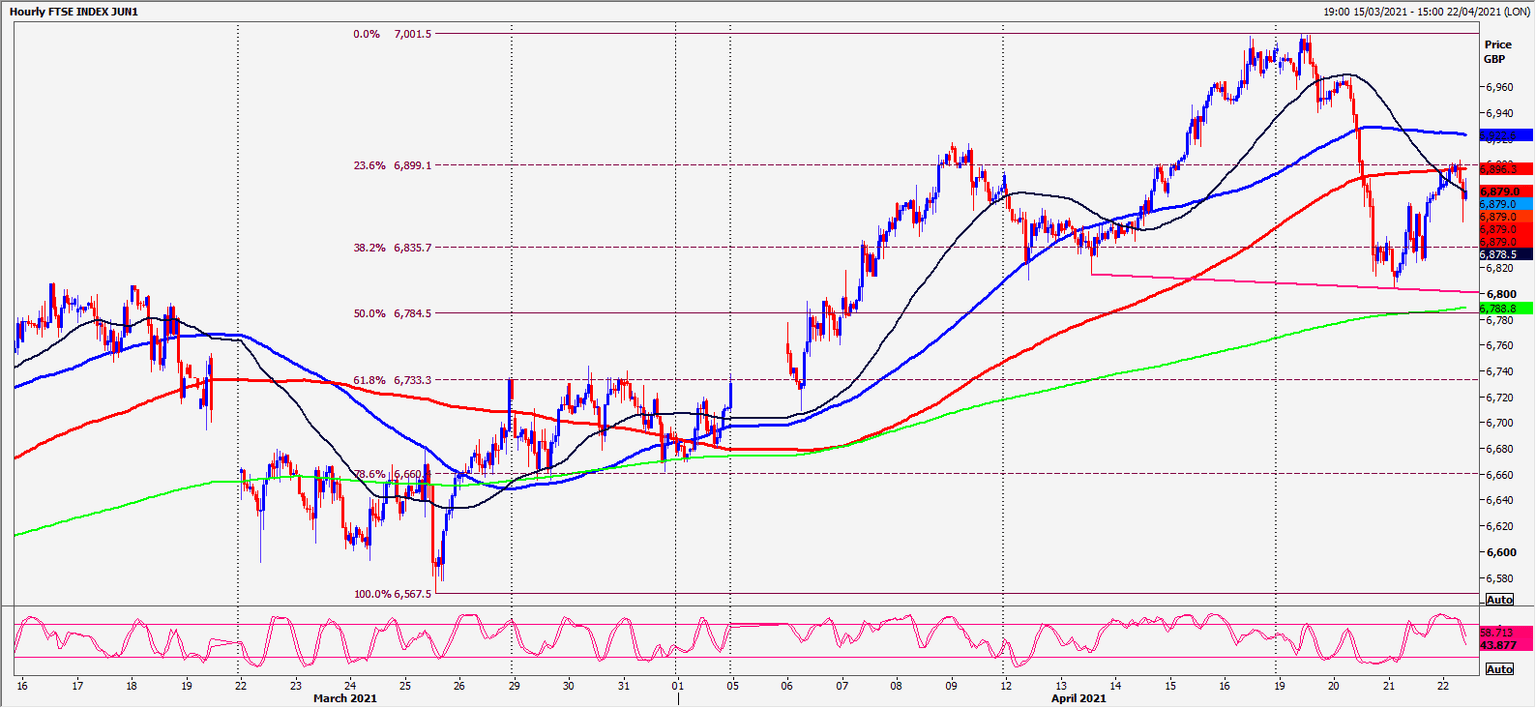The image size is (1536, 708).
Task: Click the Hourly FTSE INDEX JUN1 title
Action: coord(73,10)
